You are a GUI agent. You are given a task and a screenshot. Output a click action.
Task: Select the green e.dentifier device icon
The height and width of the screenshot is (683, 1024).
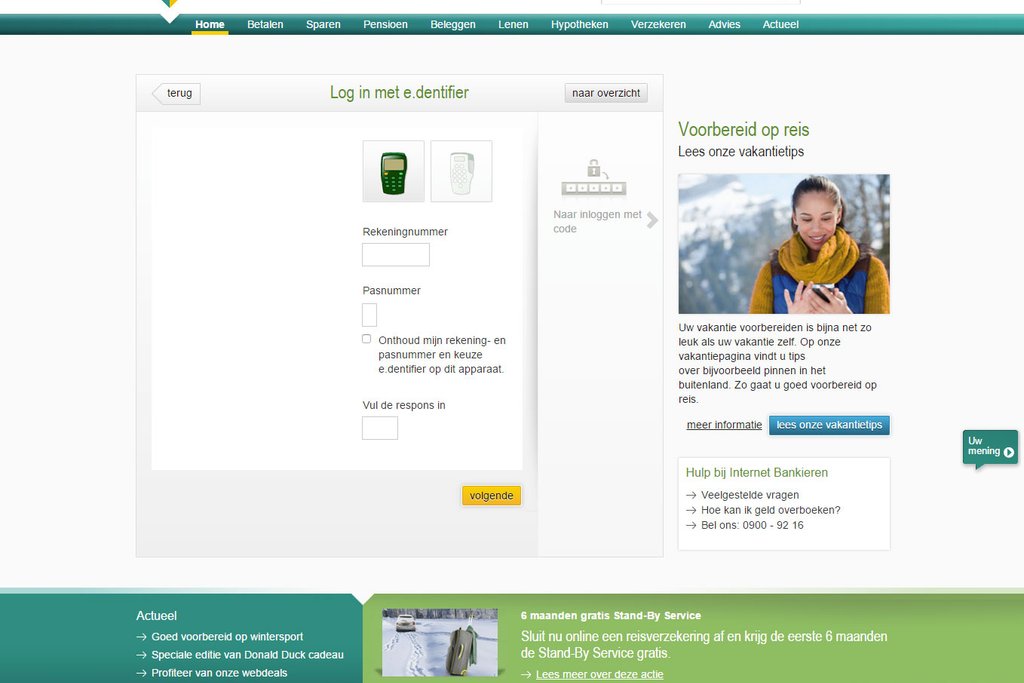click(x=393, y=172)
